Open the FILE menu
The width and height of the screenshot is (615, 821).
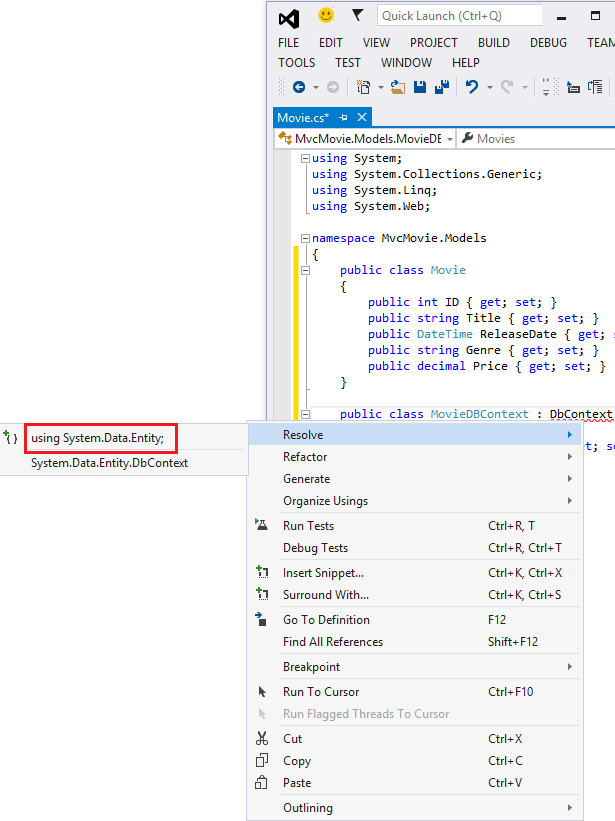pyautogui.click(x=288, y=43)
